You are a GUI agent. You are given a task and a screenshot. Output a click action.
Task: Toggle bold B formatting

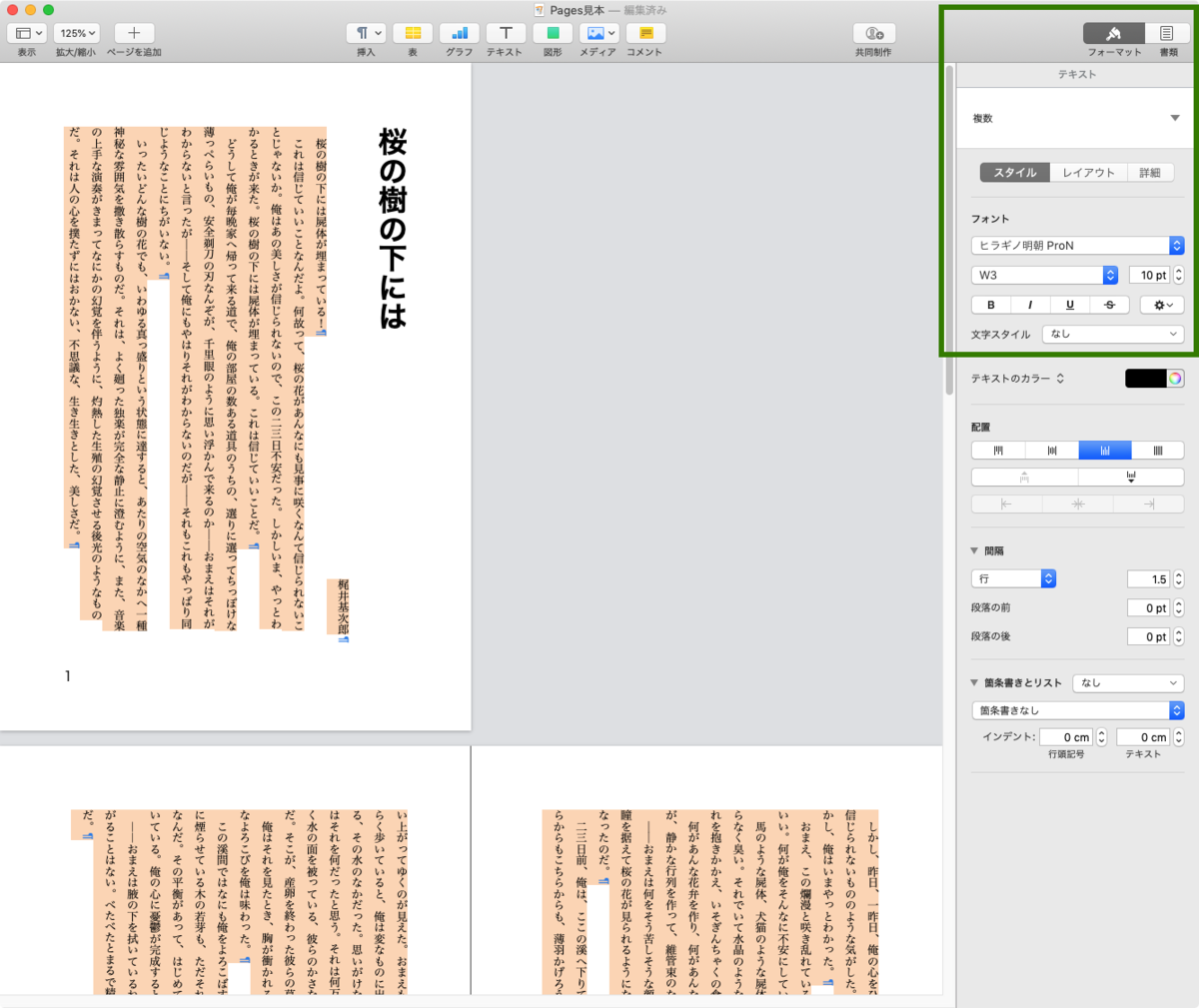(991, 305)
